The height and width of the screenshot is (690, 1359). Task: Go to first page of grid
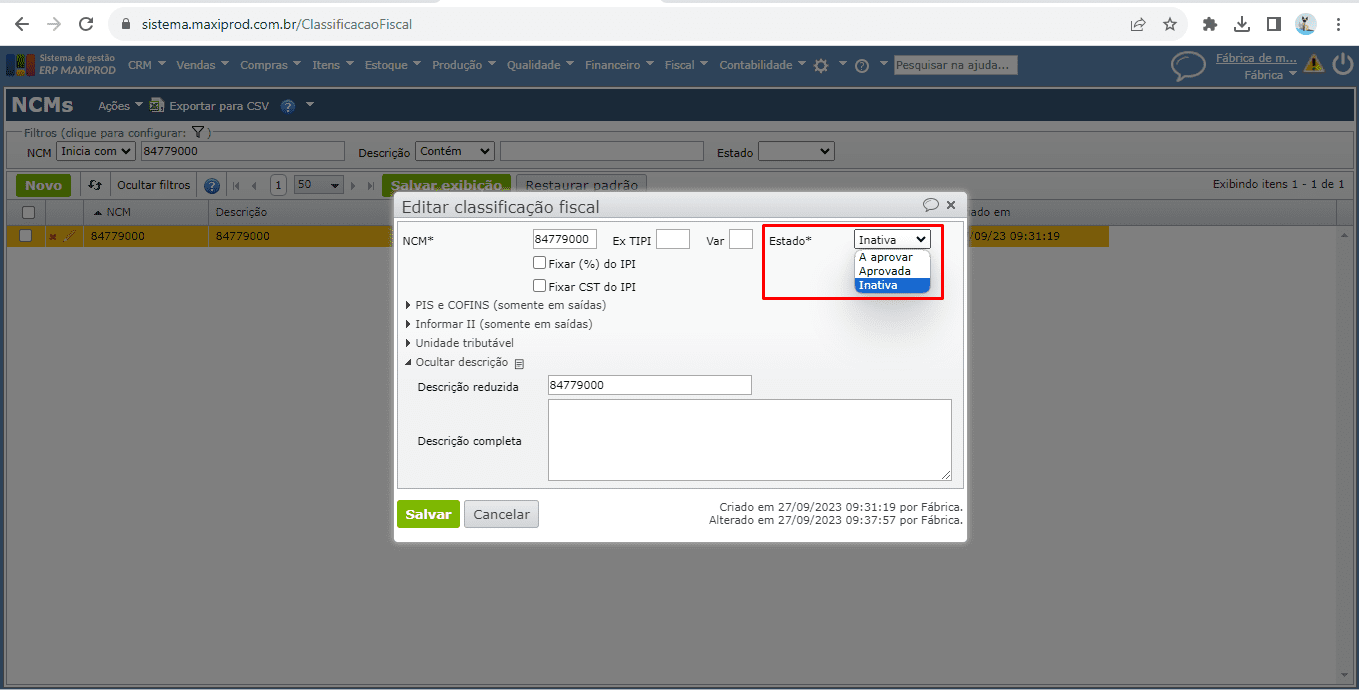tap(237, 185)
